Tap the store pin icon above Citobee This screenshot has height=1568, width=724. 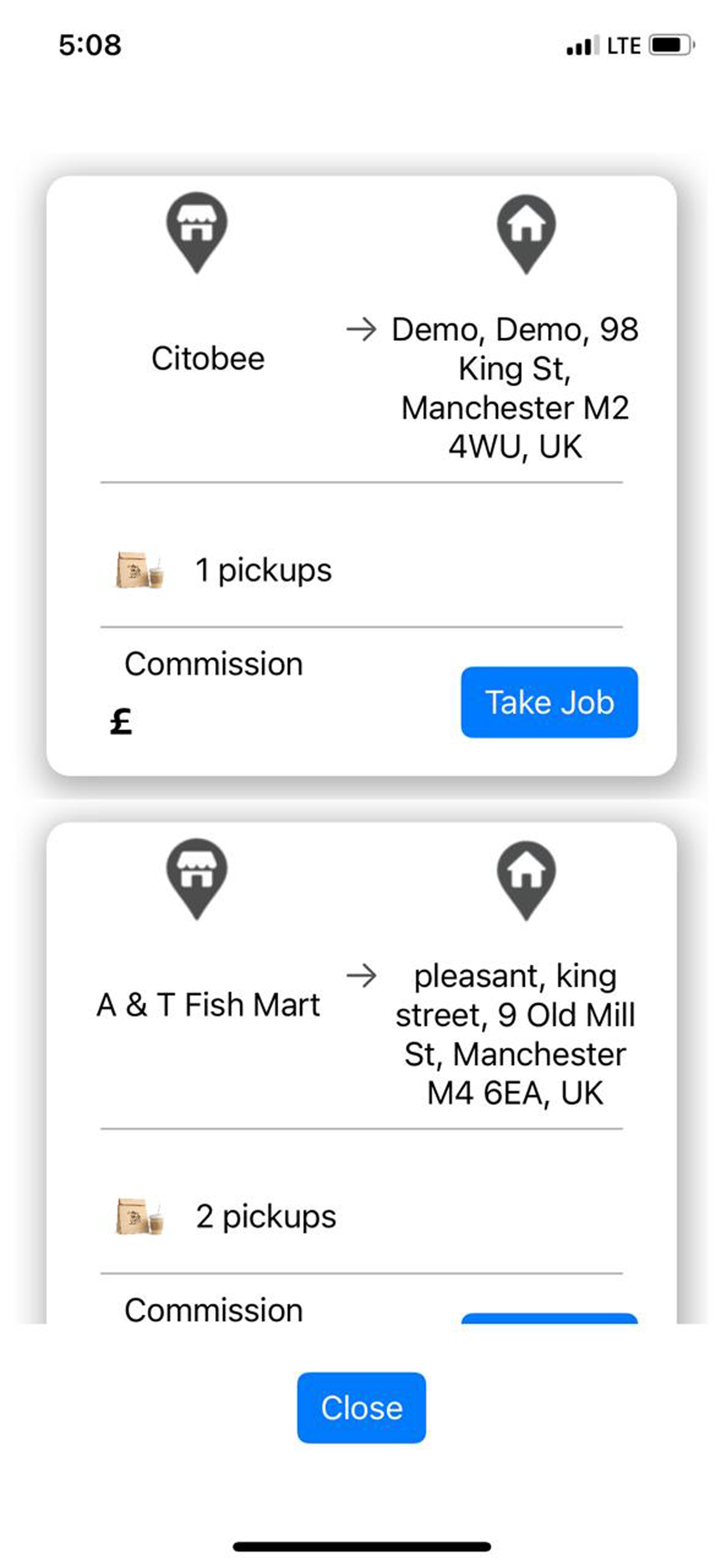196,233
